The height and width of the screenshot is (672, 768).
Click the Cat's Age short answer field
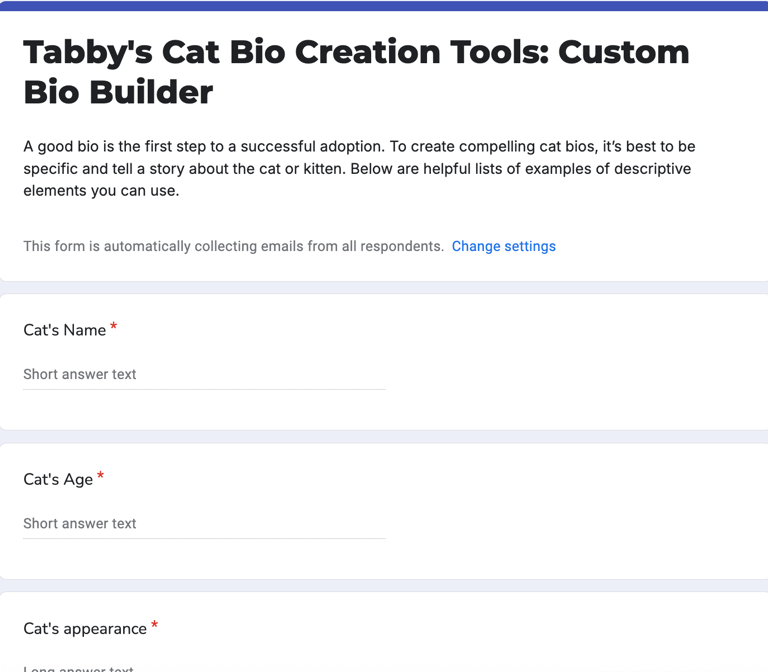(x=204, y=523)
